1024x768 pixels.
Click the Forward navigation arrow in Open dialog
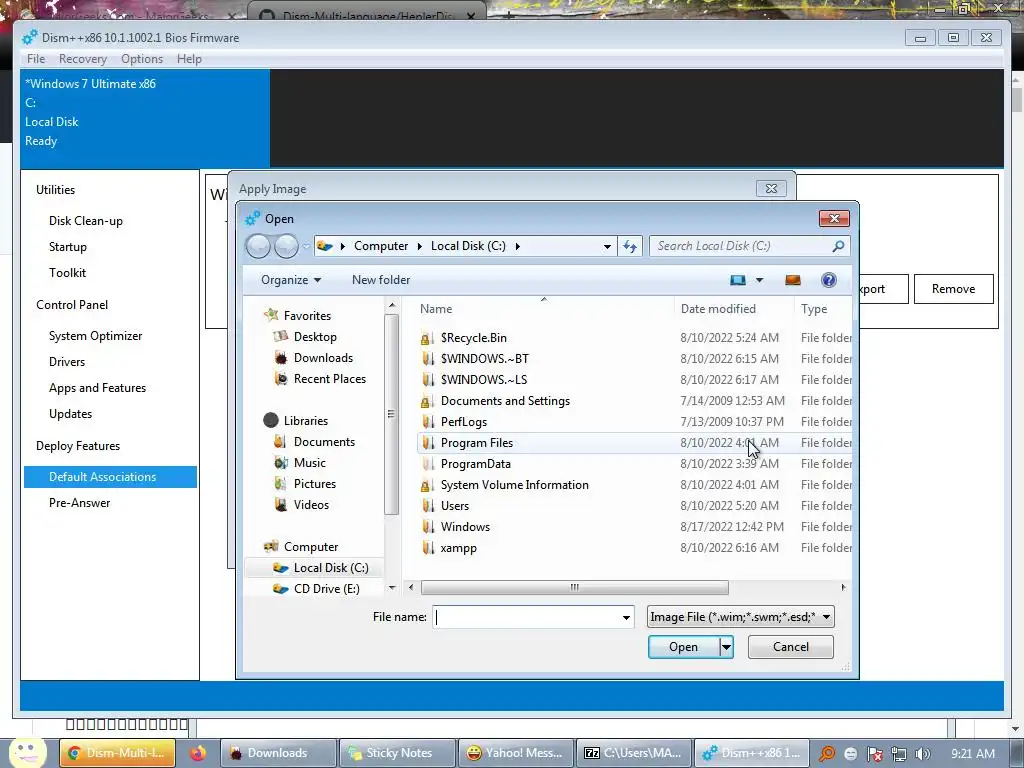(286, 246)
